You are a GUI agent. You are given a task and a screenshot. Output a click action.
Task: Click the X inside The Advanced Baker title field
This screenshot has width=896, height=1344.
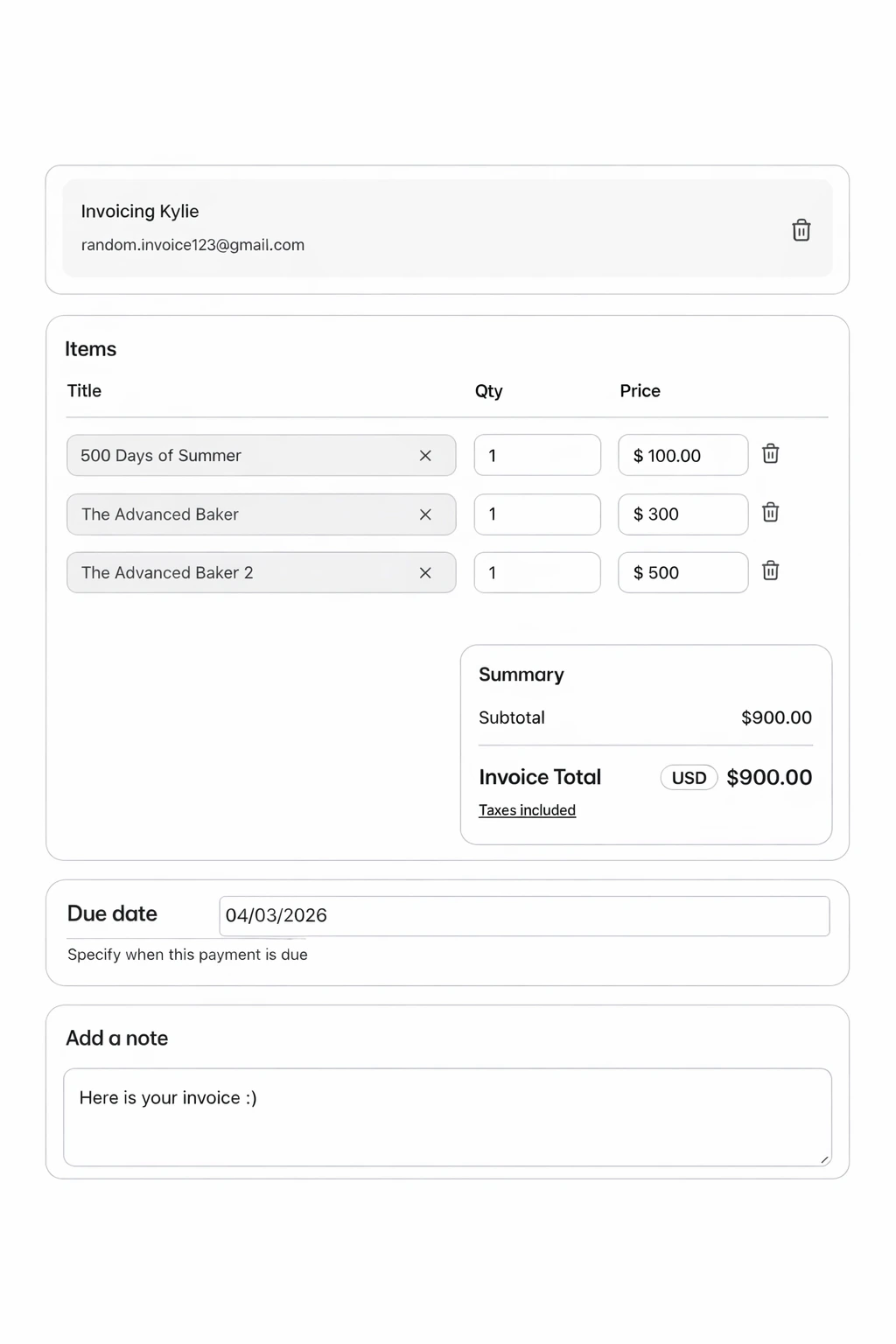point(426,514)
